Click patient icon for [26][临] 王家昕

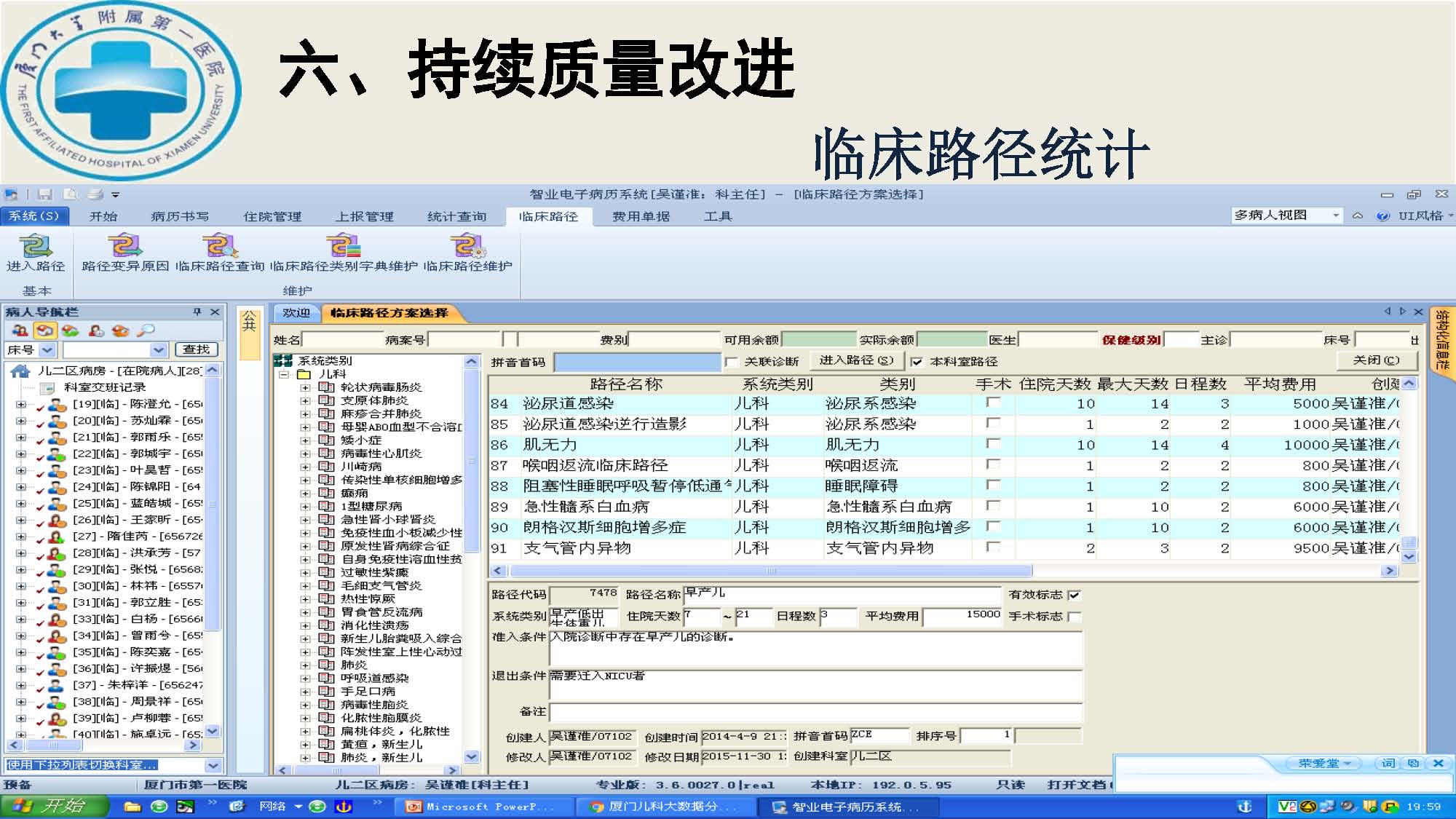[x=57, y=521]
